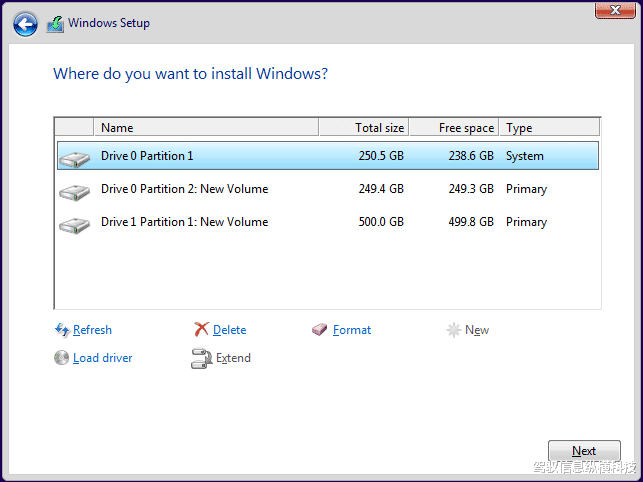The image size is (643, 482).
Task: Click the Windows Setup title icon
Action: 55,24
